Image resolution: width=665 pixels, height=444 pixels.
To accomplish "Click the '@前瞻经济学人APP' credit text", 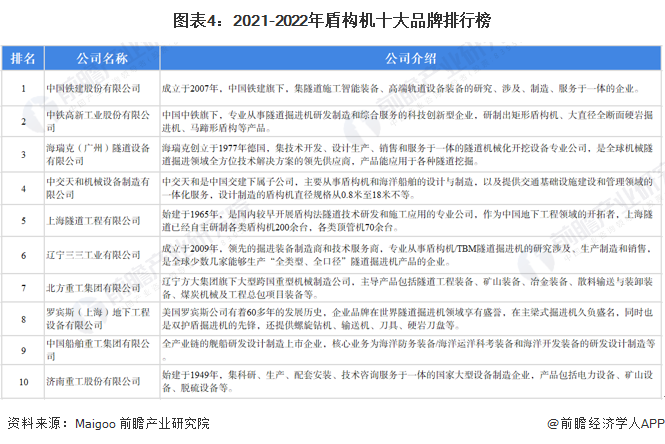I will (606, 423).
